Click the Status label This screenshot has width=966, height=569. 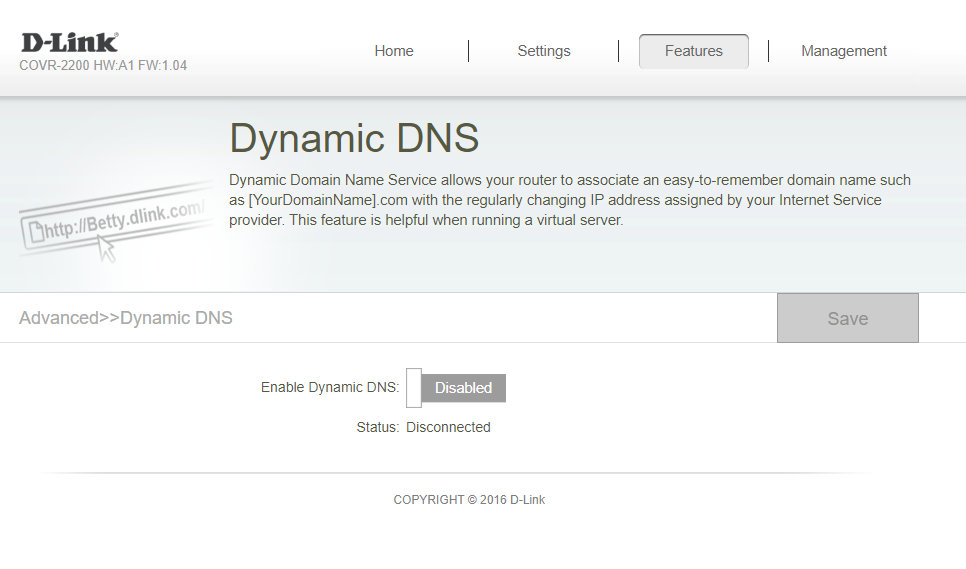pos(377,427)
